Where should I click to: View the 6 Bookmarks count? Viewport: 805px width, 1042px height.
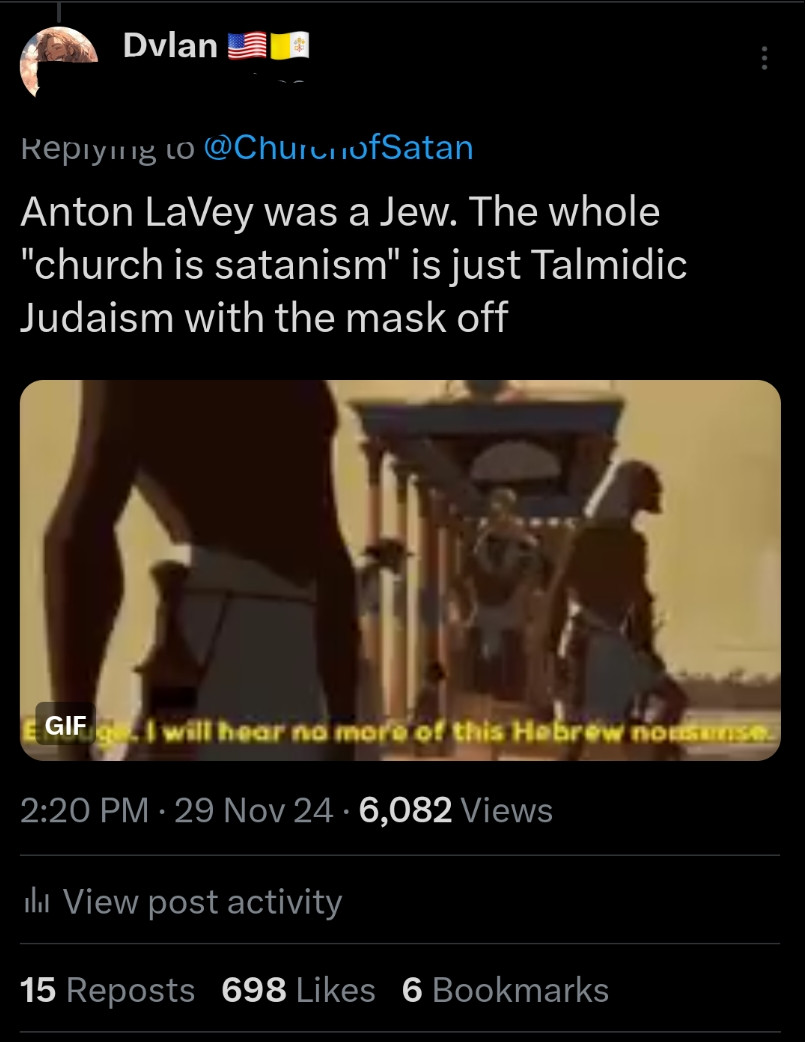tap(505, 990)
